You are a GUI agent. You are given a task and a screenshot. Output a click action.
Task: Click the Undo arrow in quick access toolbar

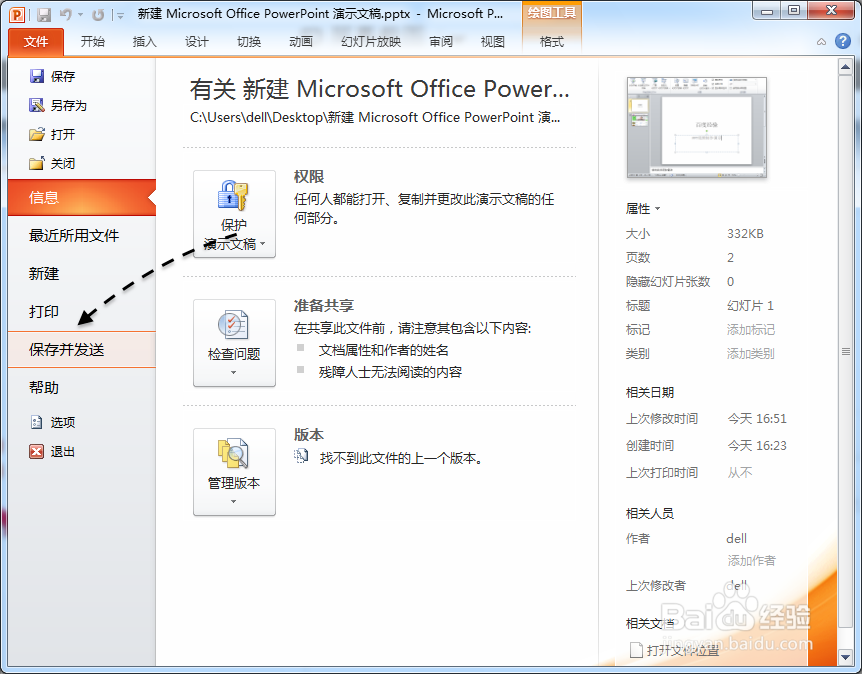66,15
